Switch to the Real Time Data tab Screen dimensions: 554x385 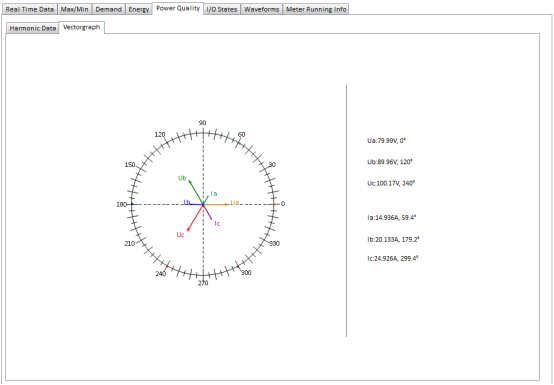pos(30,9)
